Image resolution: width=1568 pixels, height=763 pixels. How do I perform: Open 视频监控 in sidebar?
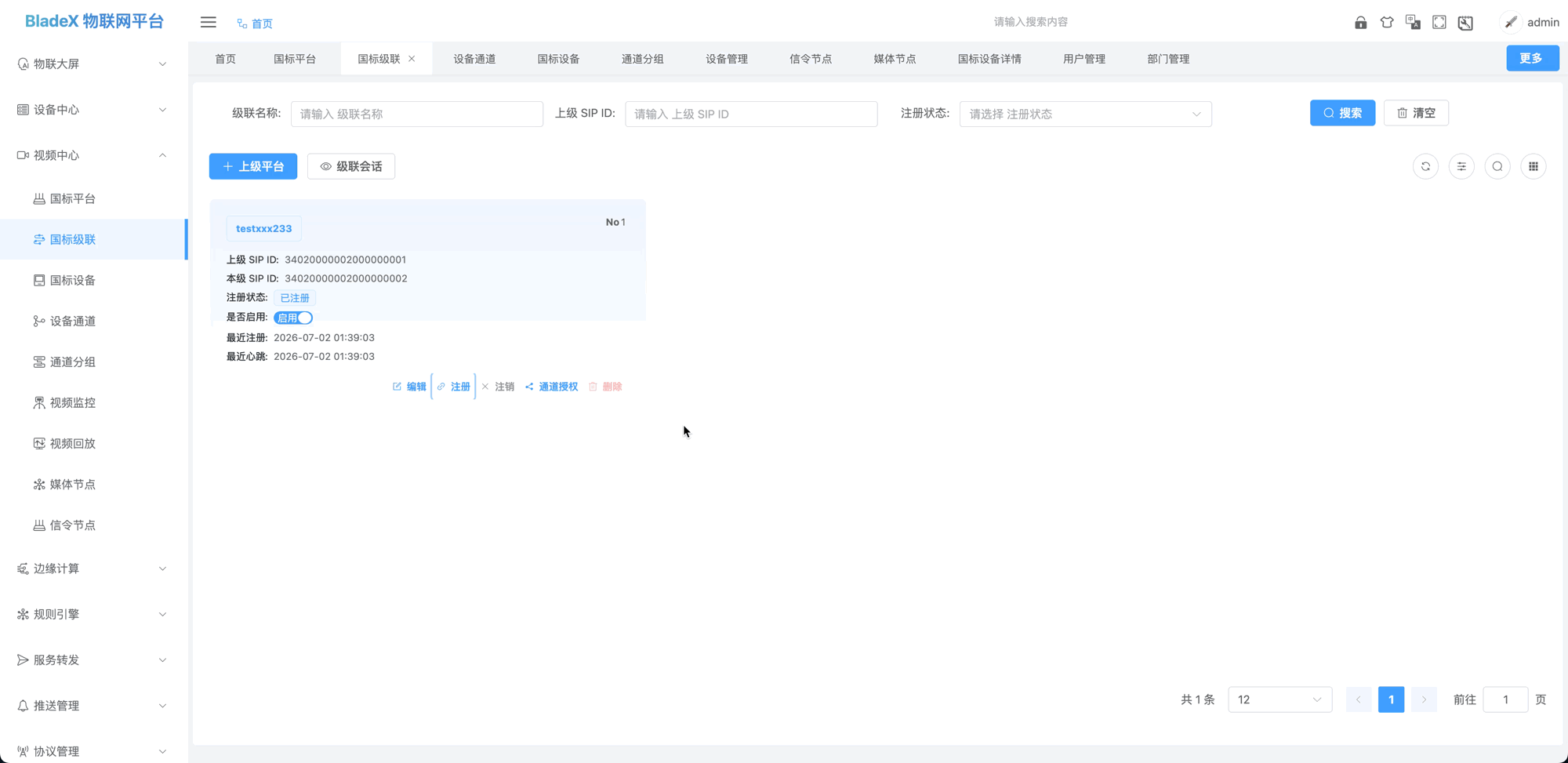(94, 402)
